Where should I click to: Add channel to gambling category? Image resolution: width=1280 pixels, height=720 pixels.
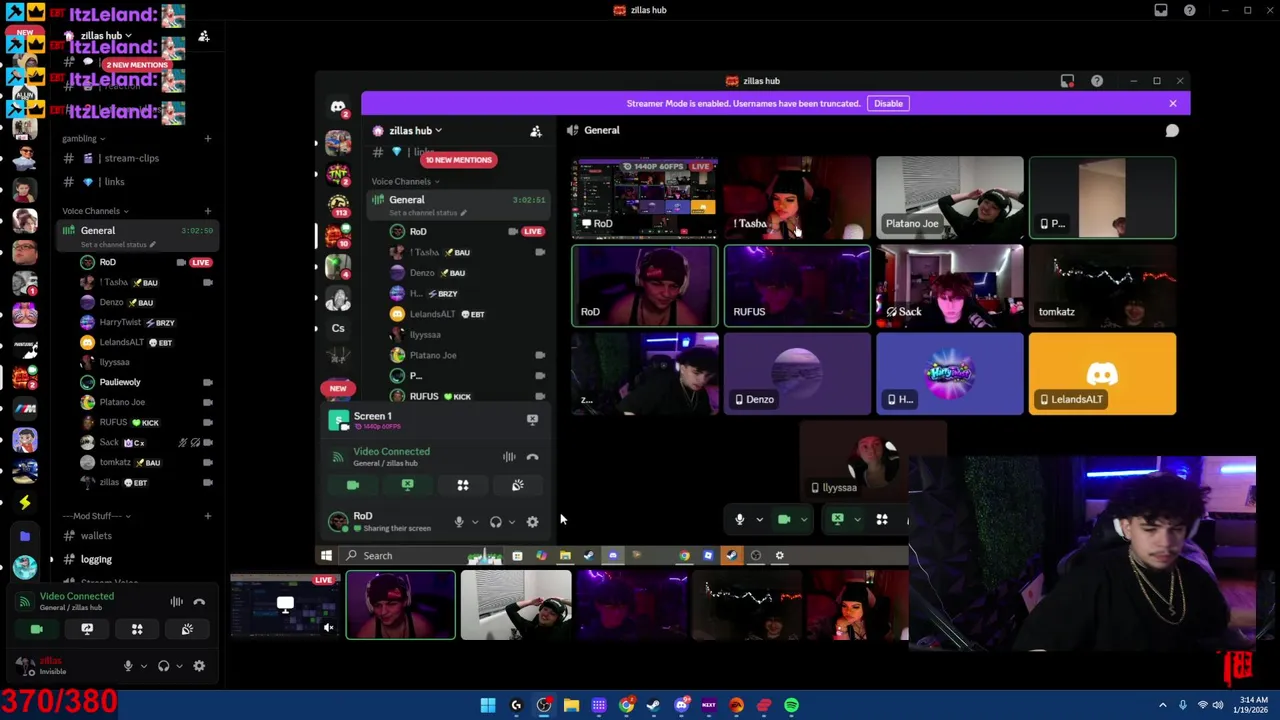tap(208, 139)
